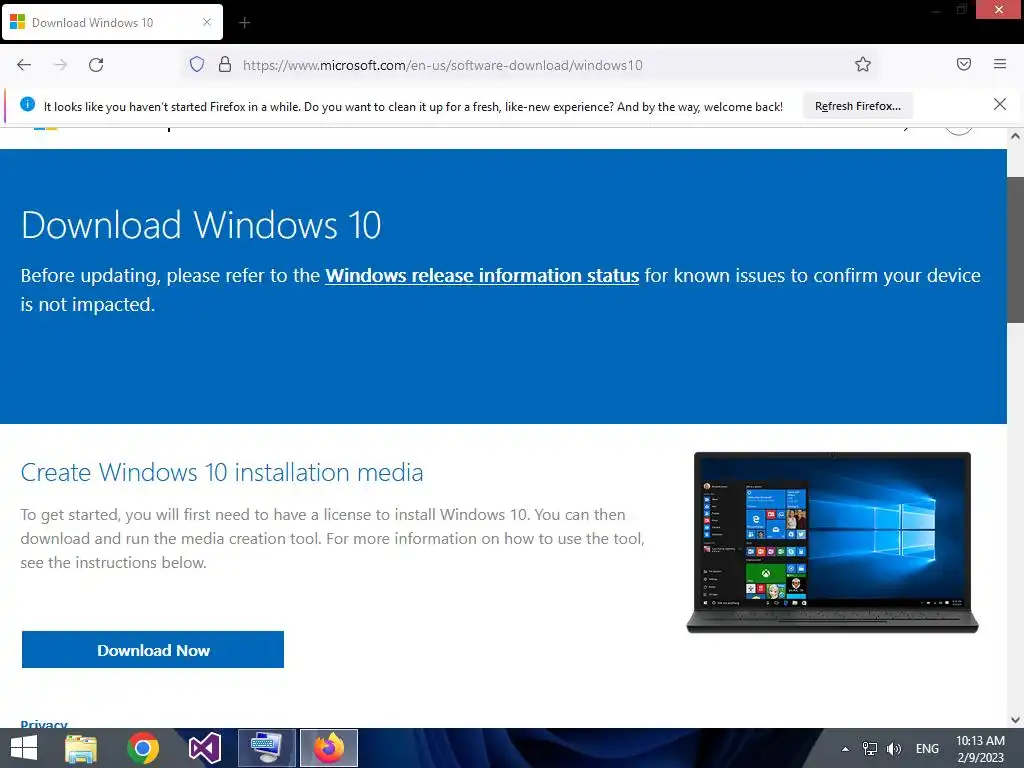Open a new tab with plus button

pos(244,23)
